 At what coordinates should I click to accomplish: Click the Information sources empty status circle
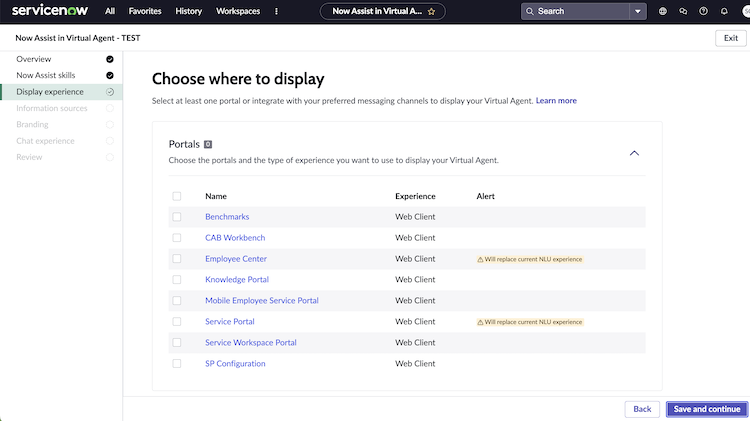[x=110, y=108]
